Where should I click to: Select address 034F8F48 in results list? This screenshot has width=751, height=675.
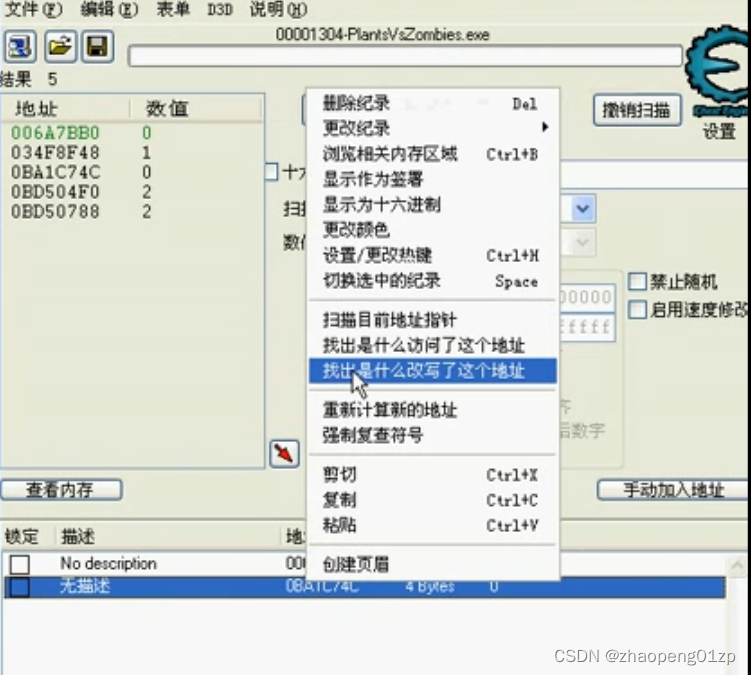56,152
